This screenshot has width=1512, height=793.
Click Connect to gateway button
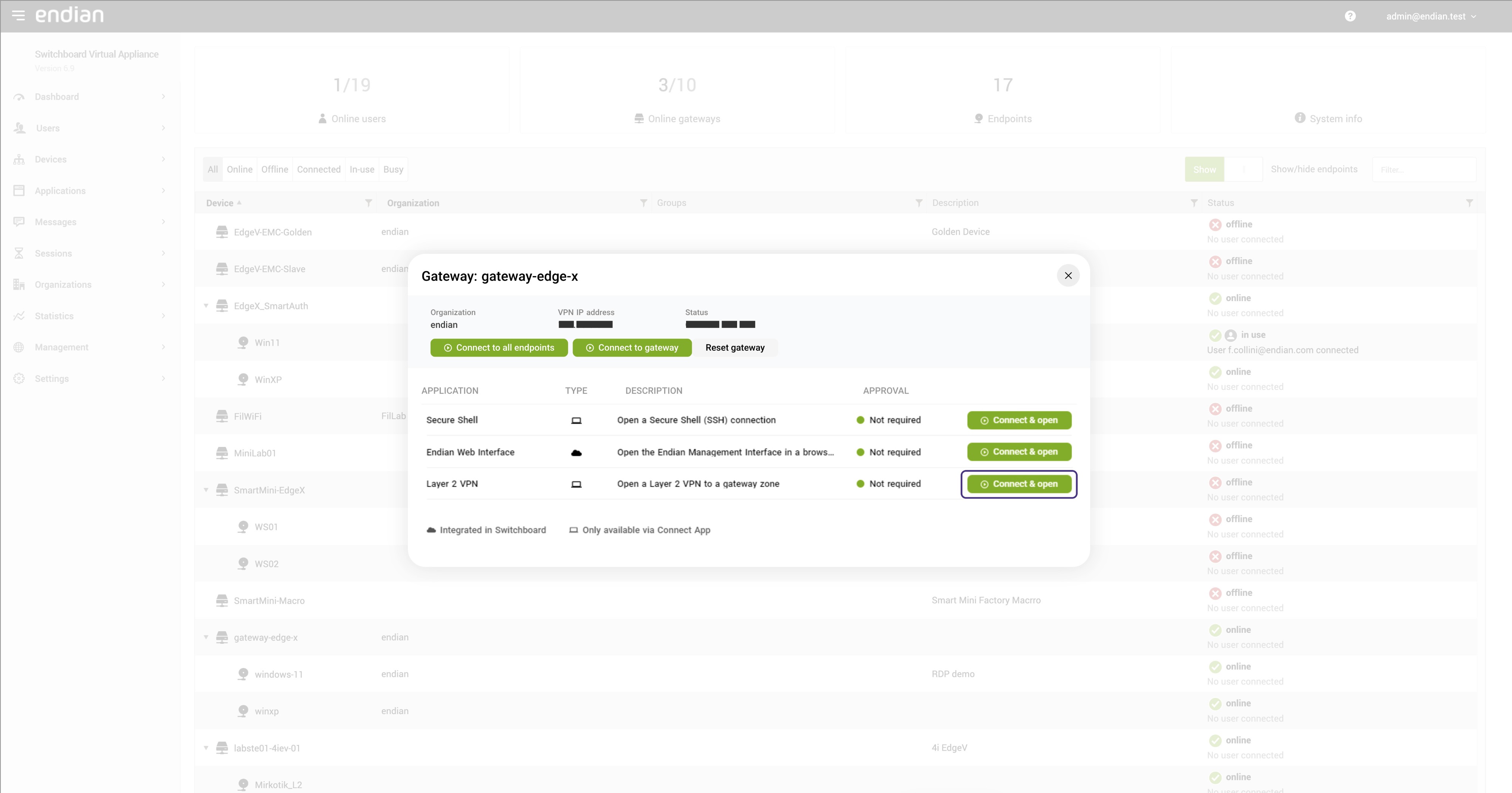[x=632, y=348]
